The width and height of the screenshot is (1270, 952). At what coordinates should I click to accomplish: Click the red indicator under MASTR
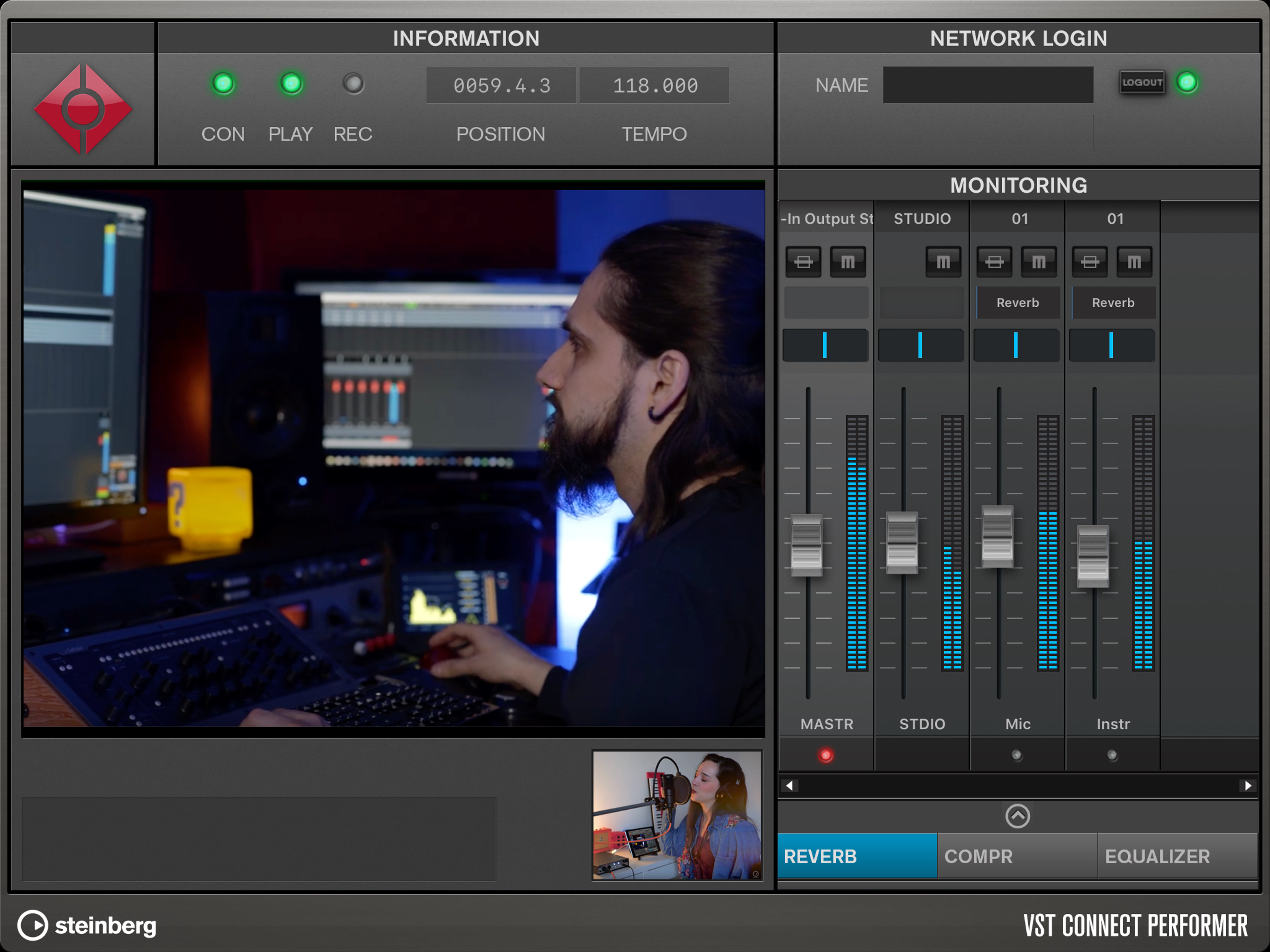pos(826,755)
